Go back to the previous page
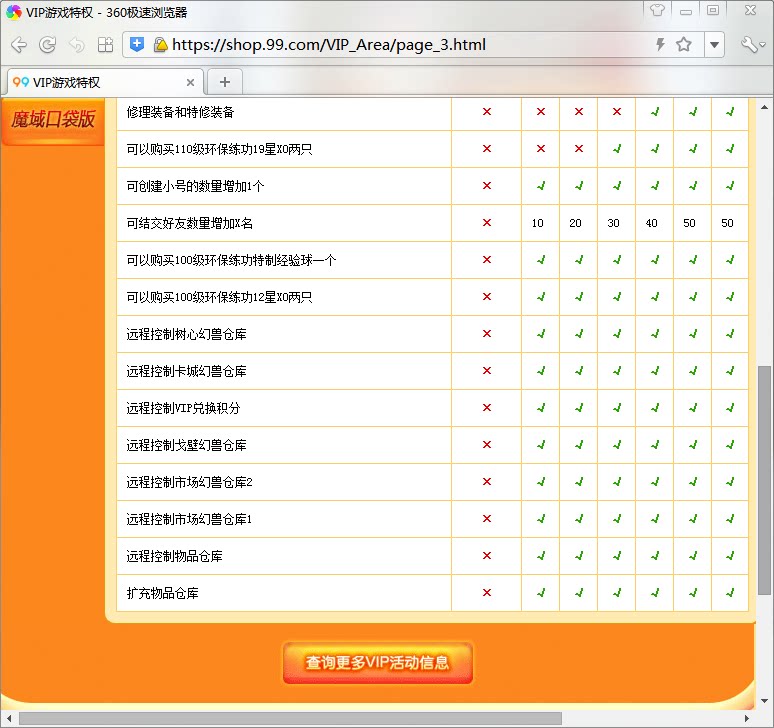Image resolution: width=774 pixels, height=728 pixels. (19, 45)
